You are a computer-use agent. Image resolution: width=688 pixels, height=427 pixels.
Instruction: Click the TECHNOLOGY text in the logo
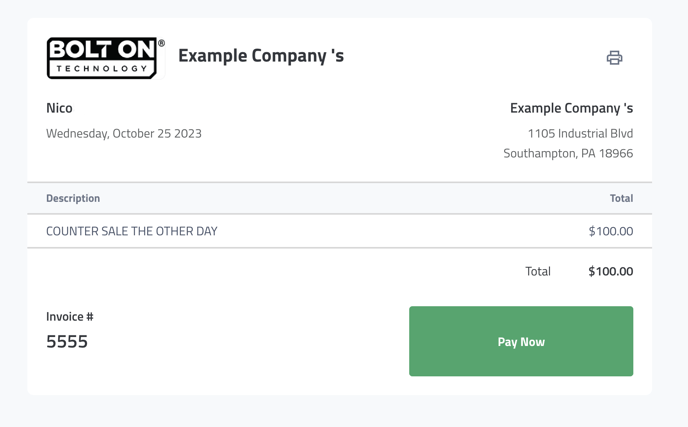coord(102,68)
